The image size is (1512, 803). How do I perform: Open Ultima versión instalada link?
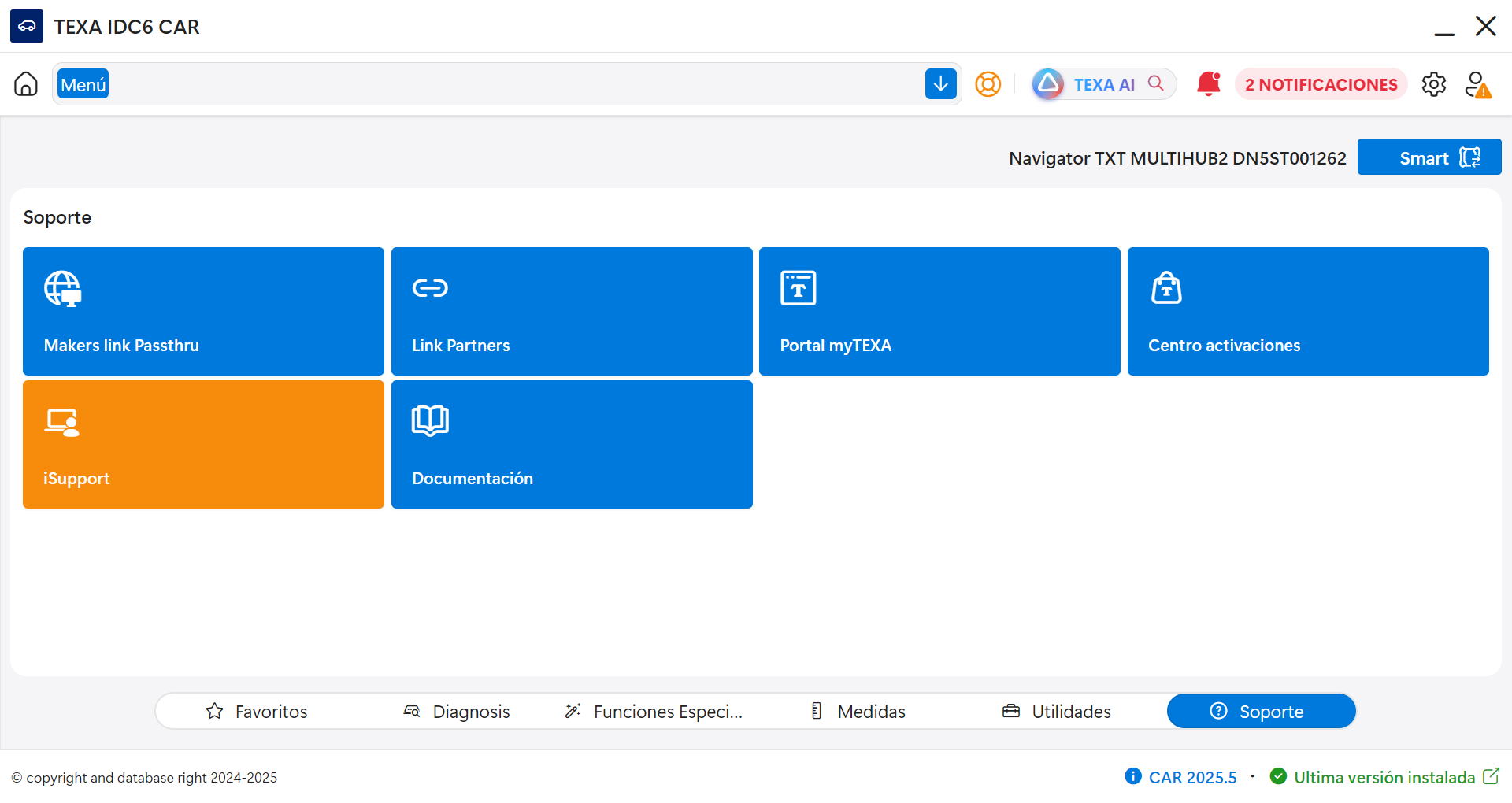pyautogui.click(x=1384, y=777)
